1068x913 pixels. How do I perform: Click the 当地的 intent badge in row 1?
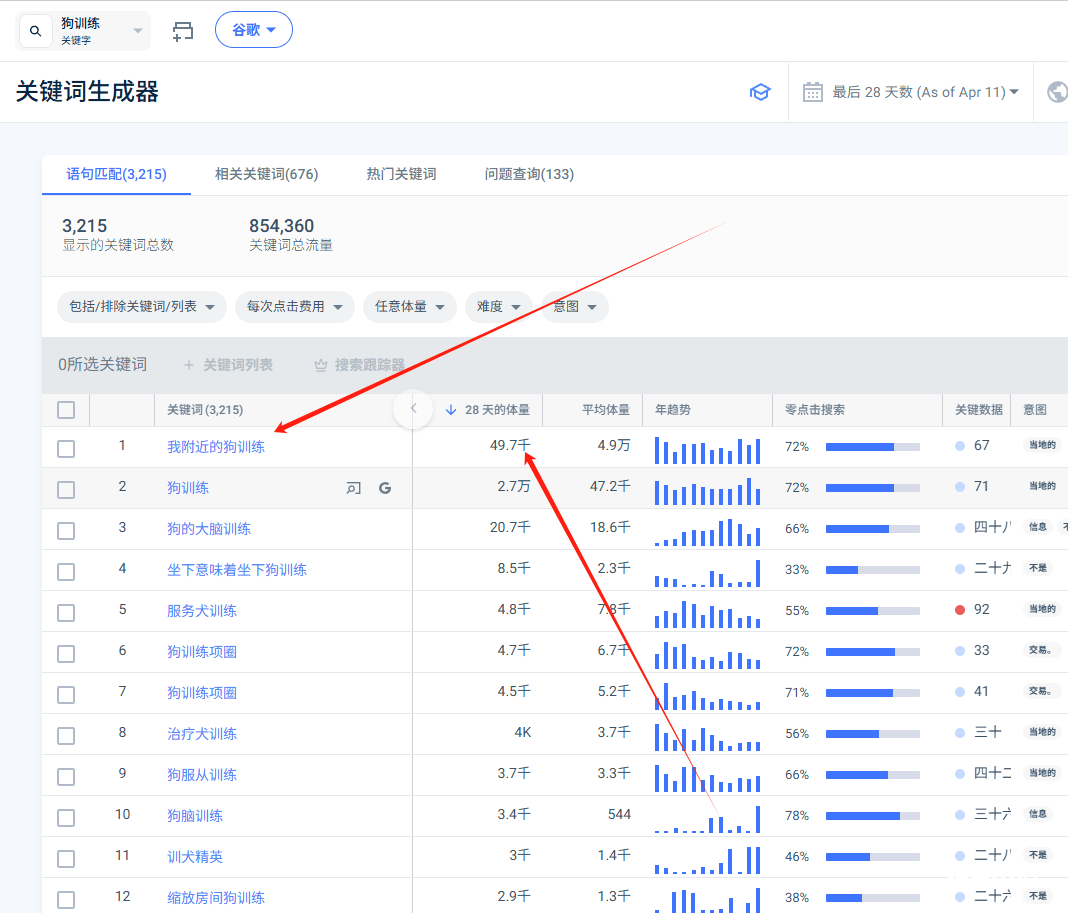pyautogui.click(x=1042, y=445)
